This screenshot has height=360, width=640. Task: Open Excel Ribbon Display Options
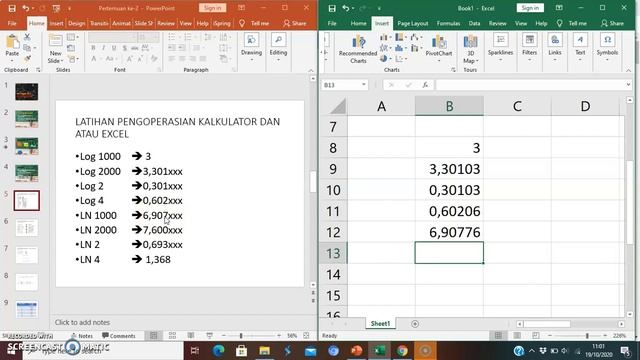coord(559,8)
